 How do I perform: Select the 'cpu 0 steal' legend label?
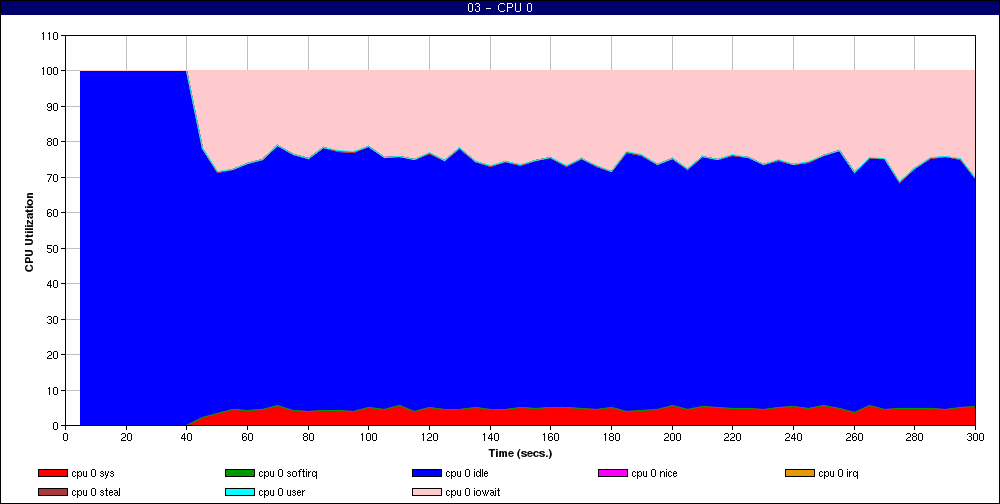(96, 493)
